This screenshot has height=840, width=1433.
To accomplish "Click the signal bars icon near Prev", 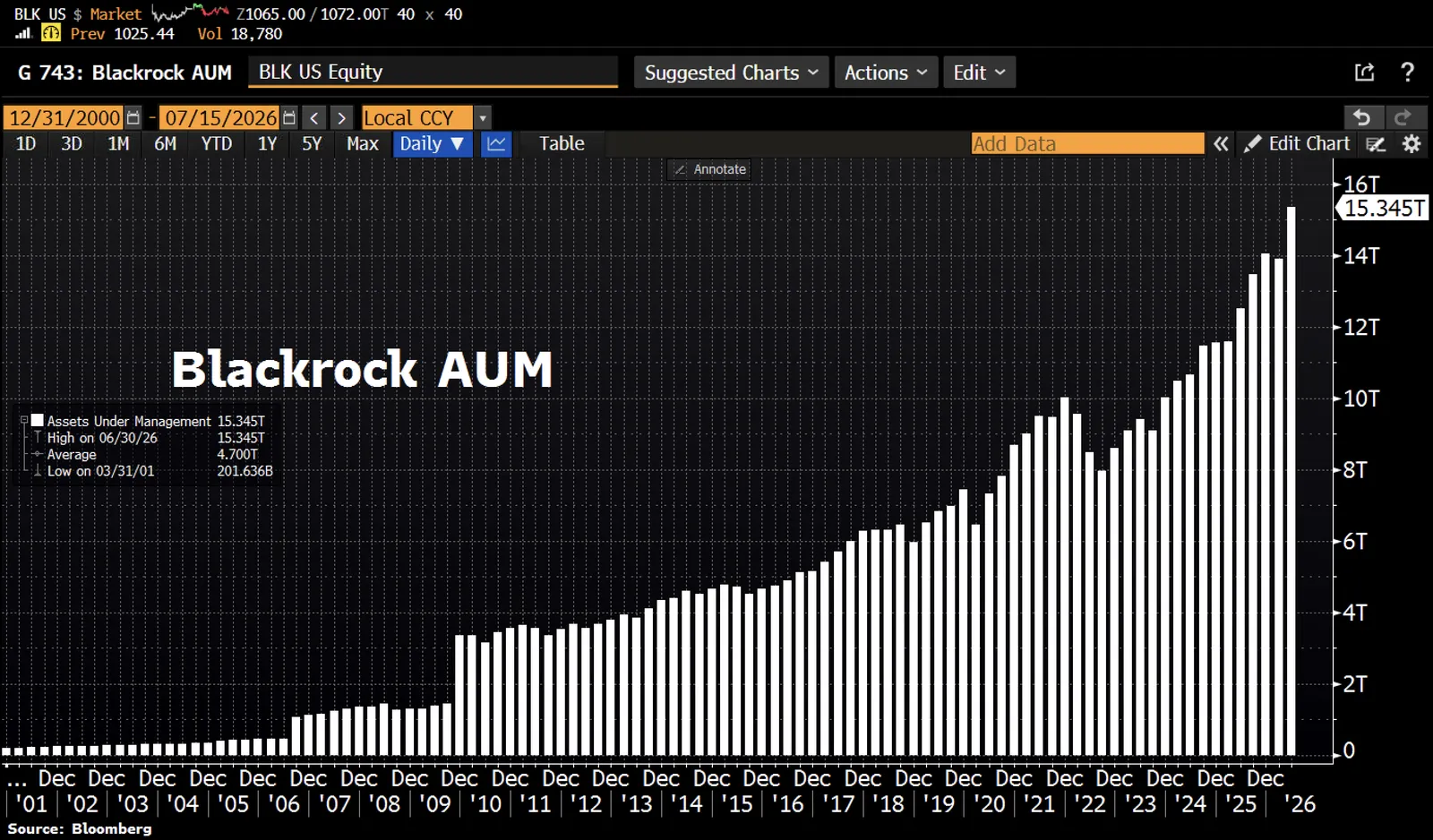I will pyautogui.click(x=23, y=33).
